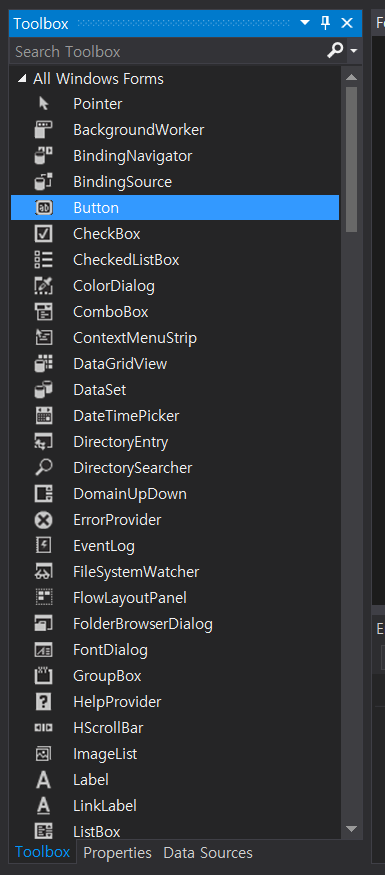
Task: Click the scrollbar up arrow
Action: pyautogui.click(x=351, y=77)
